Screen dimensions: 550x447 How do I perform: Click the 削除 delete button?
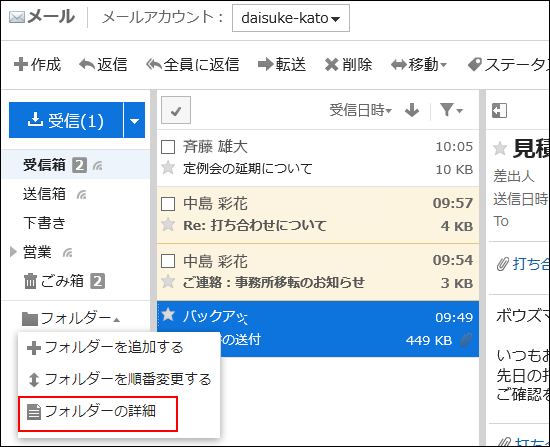[x=348, y=65]
